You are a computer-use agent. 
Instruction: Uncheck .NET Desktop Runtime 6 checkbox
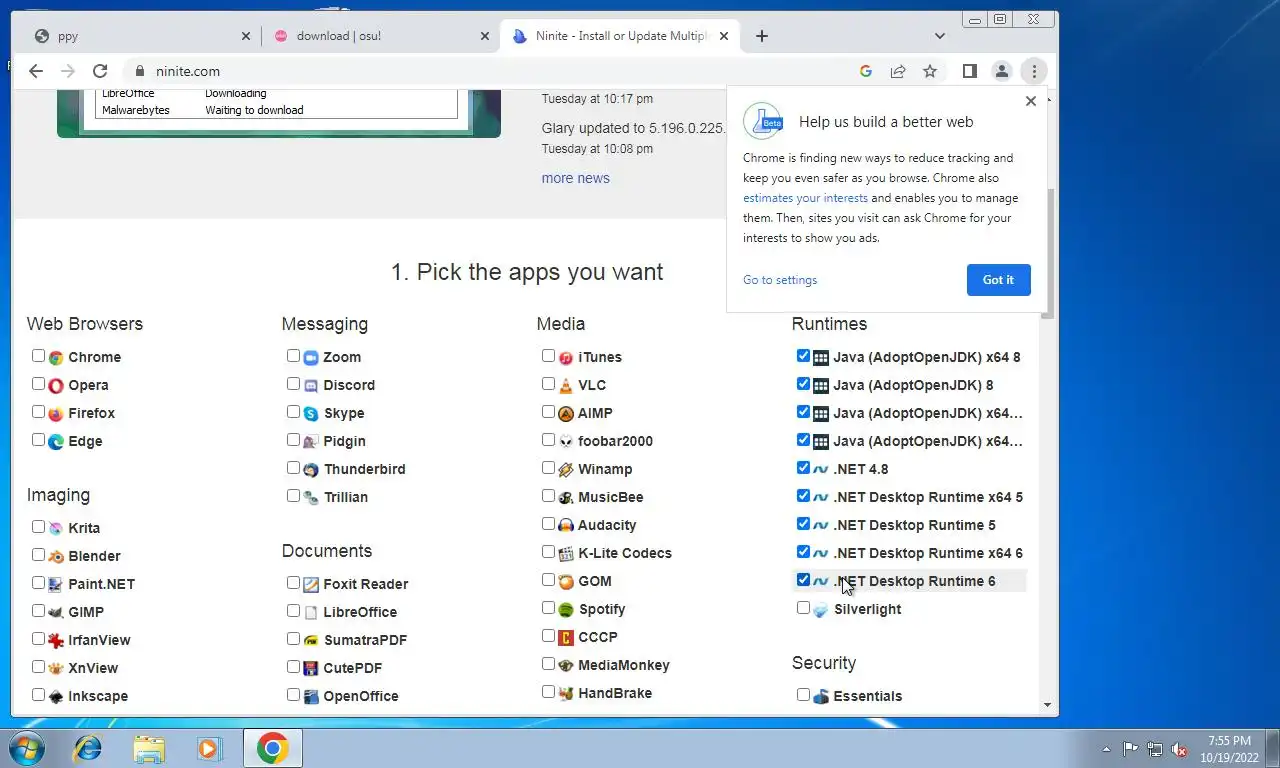[x=803, y=580]
